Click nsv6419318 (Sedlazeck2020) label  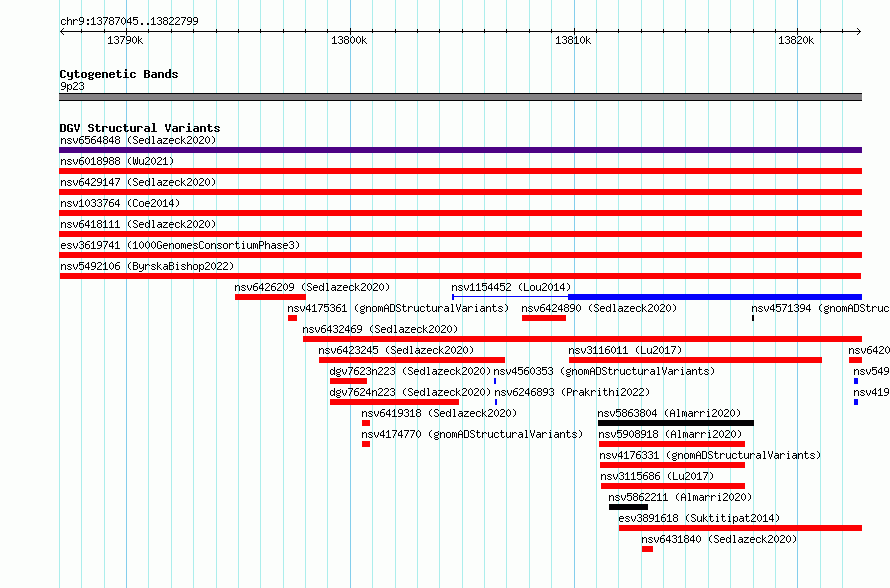[439, 413]
